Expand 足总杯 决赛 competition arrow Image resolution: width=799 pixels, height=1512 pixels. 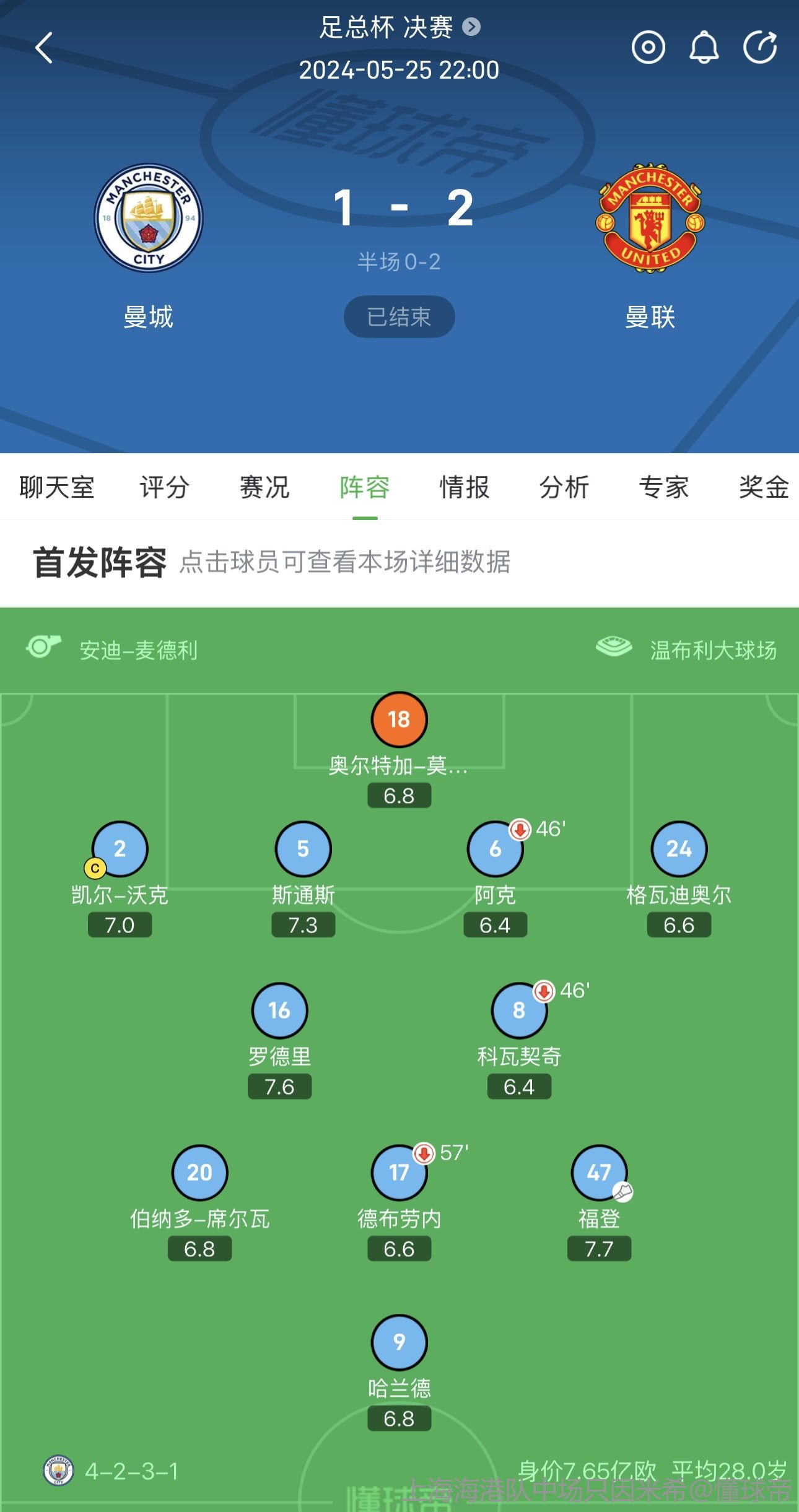[471, 27]
